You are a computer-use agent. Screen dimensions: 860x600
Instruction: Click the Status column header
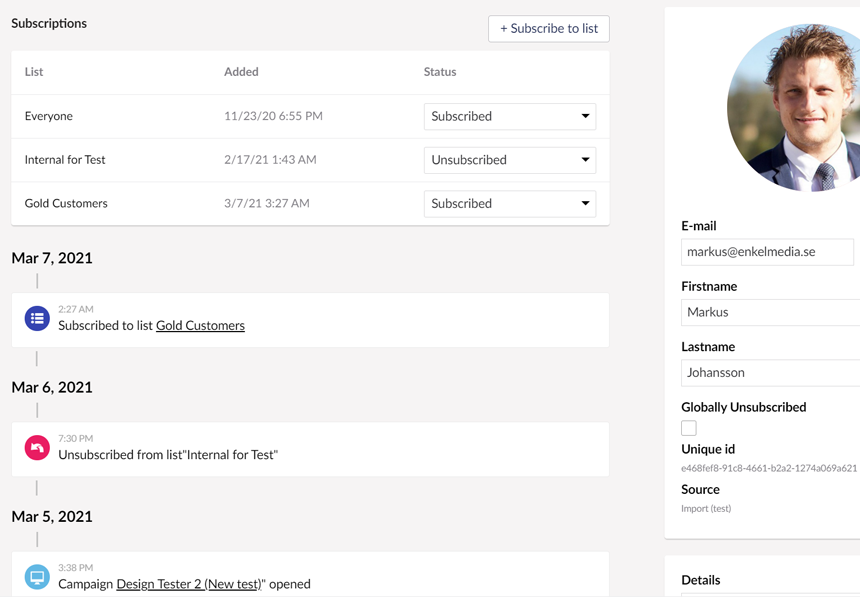pyautogui.click(x=440, y=72)
